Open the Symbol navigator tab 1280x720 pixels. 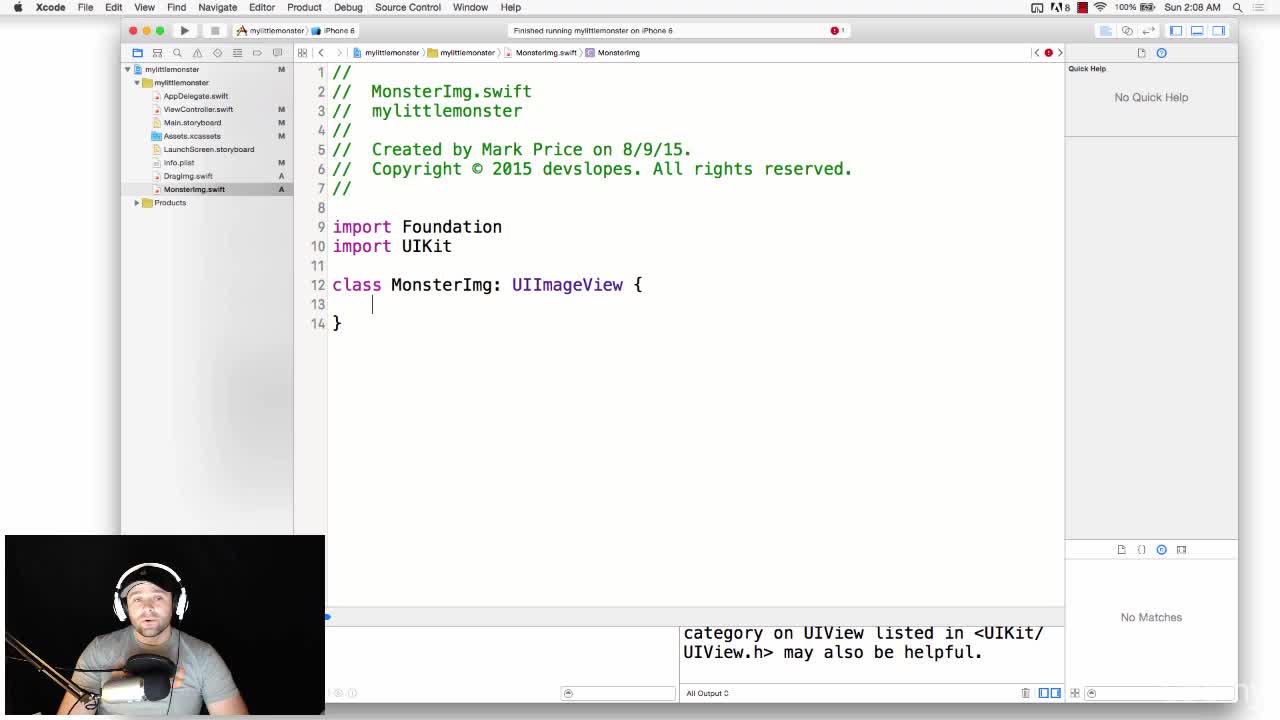pos(157,53)
